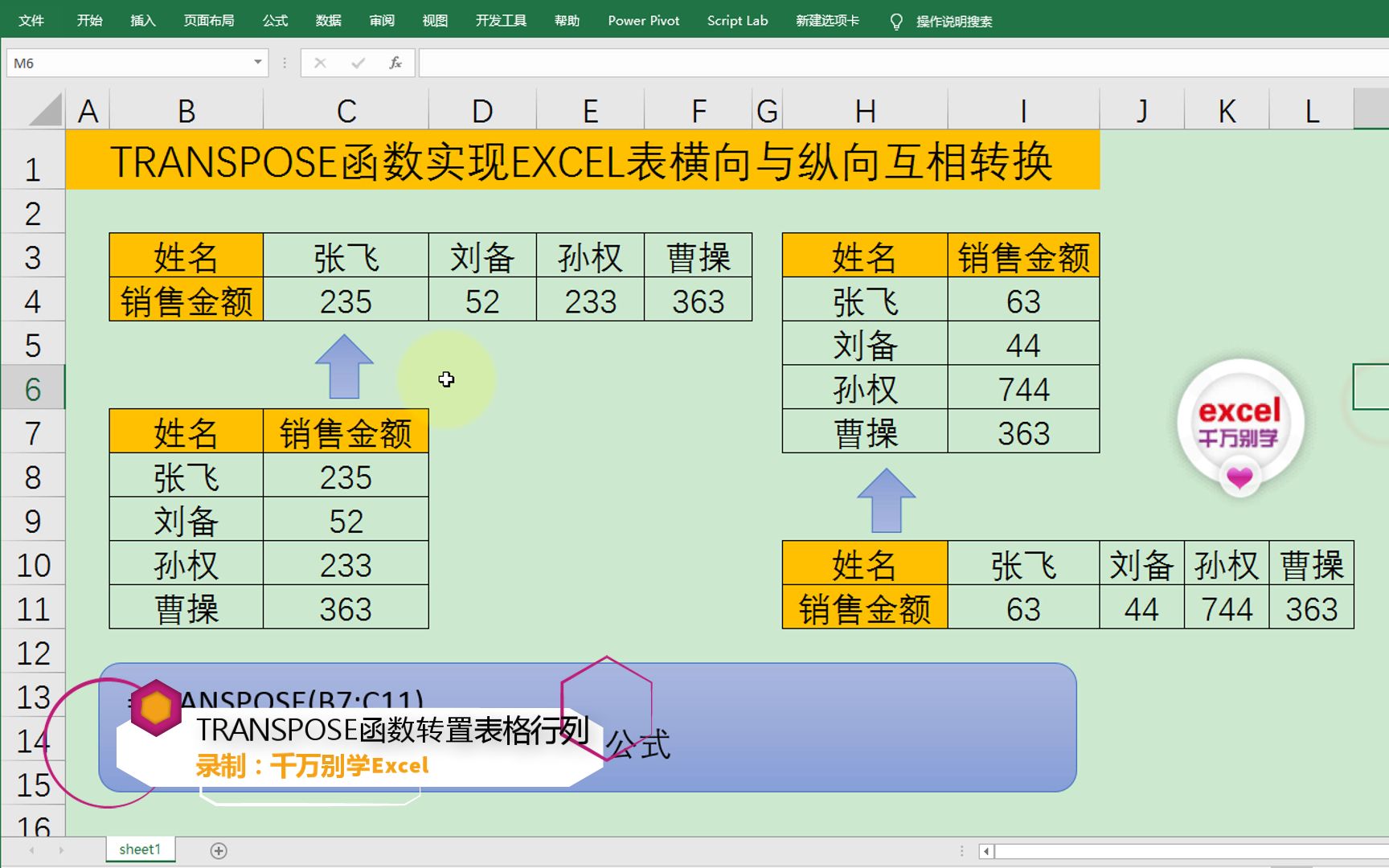The image size is (1389, 868).
Task: Click the blue up arrow shape below C4
Action: click(x=344, y=366)
